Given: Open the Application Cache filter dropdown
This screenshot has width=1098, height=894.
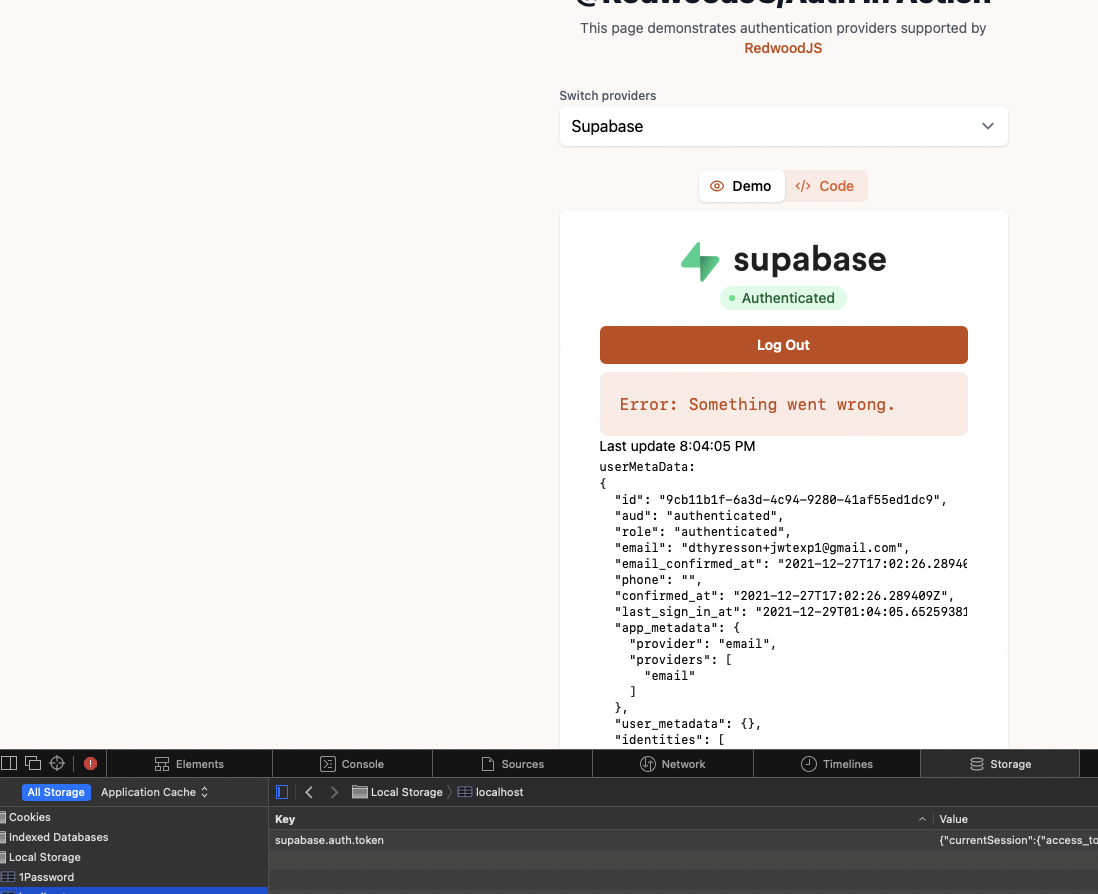Looking at the screenshot, I should 154,792.
